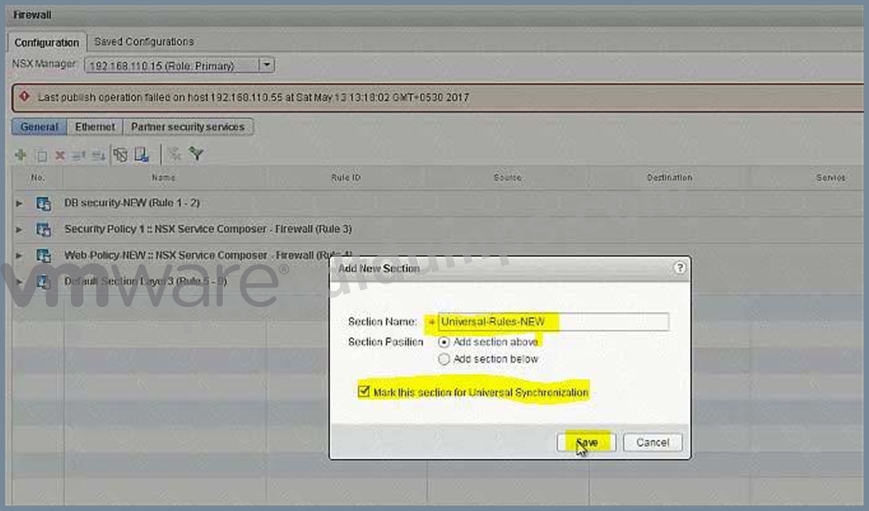This screenshot has width=869, height=511.
Task: Switch to the Saved Configurations tab
Action: click(x=144, y=42)
